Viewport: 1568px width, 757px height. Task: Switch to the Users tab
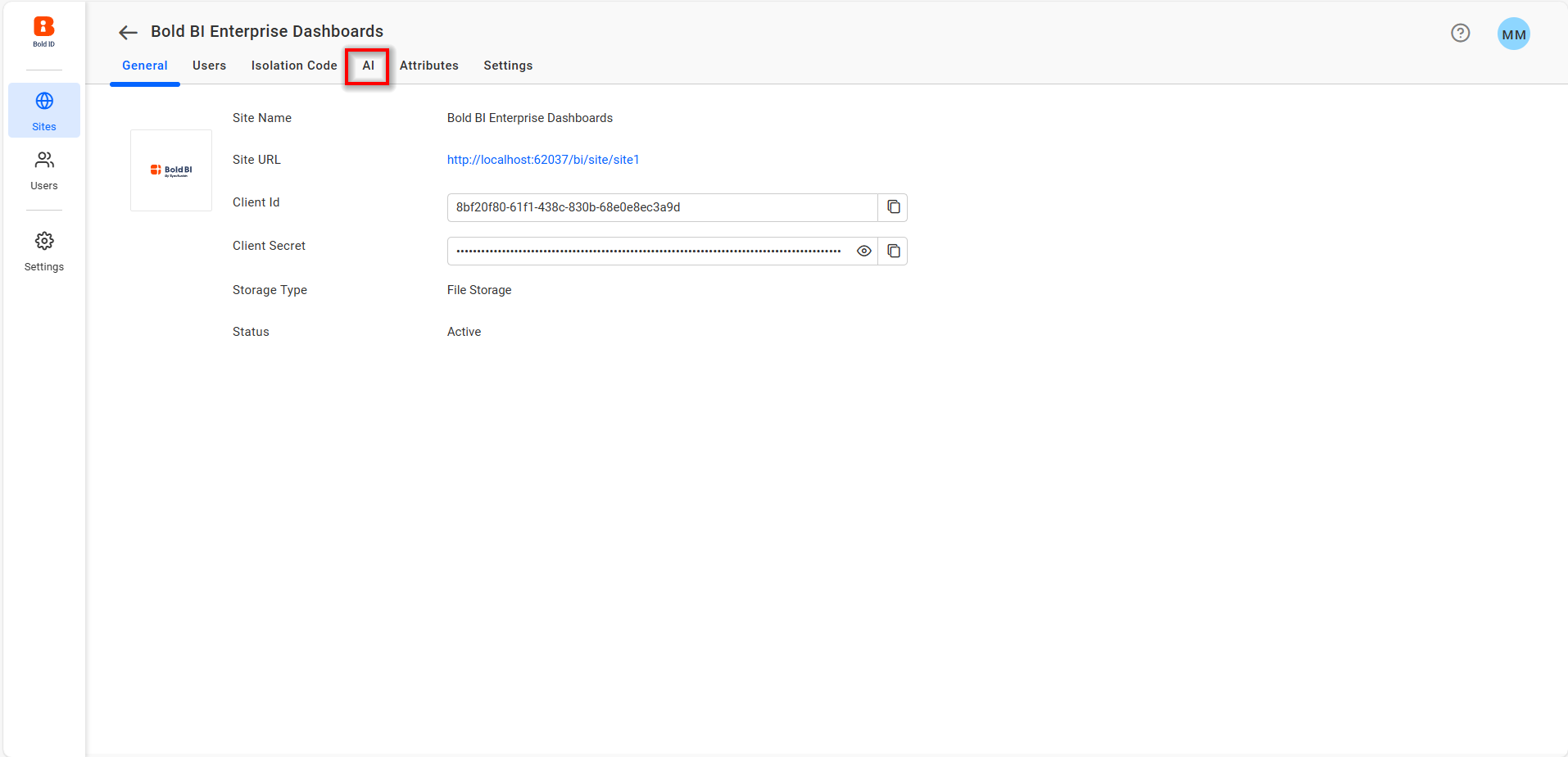coord(209,66)
